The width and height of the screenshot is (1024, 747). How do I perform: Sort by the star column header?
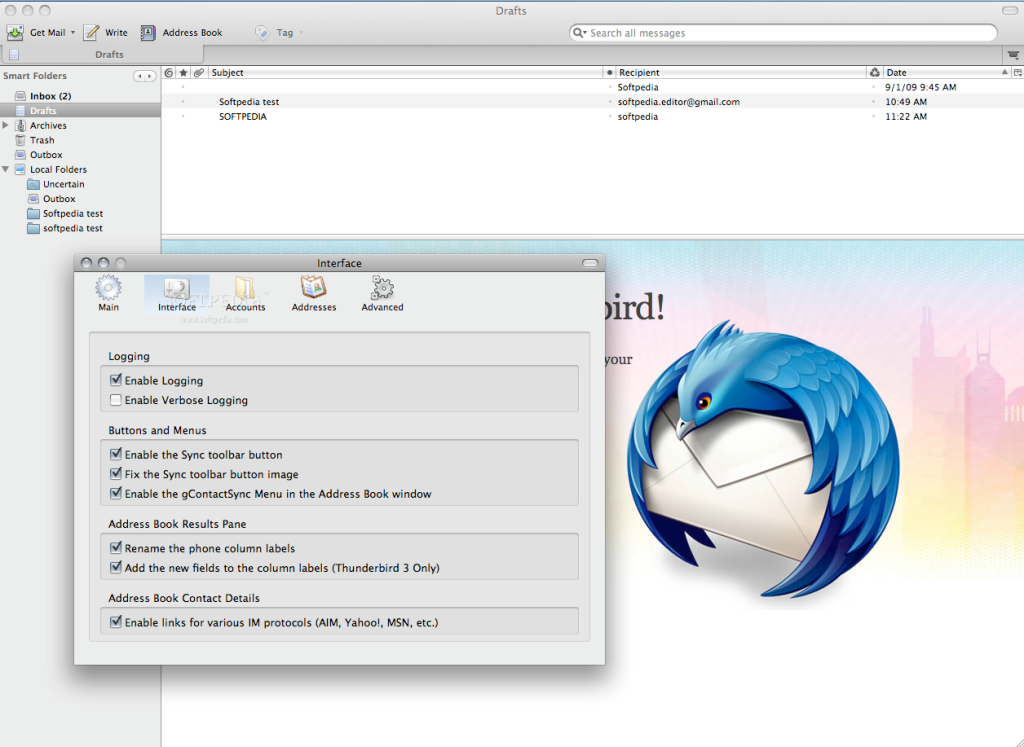click(x=184, y=72)
